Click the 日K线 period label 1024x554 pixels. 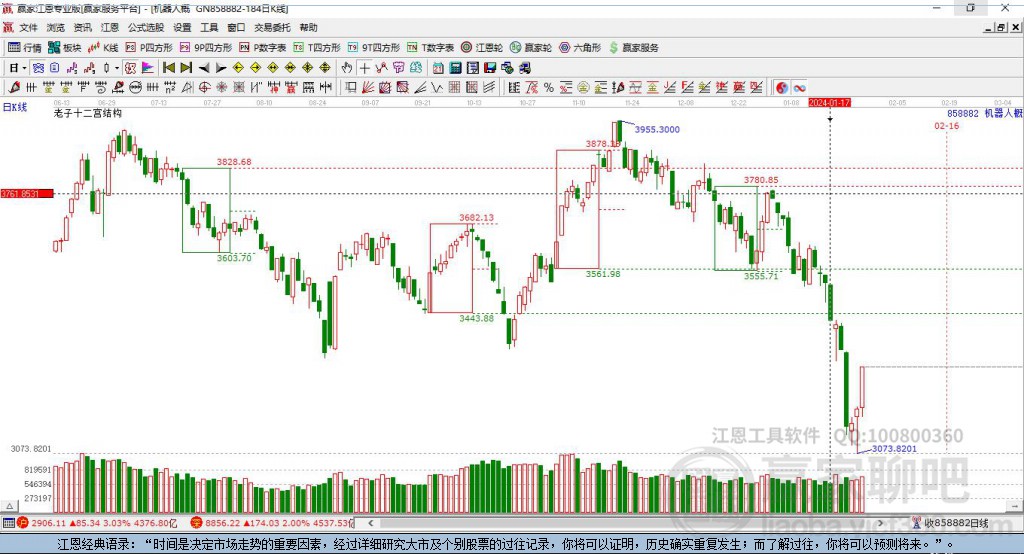15,107
